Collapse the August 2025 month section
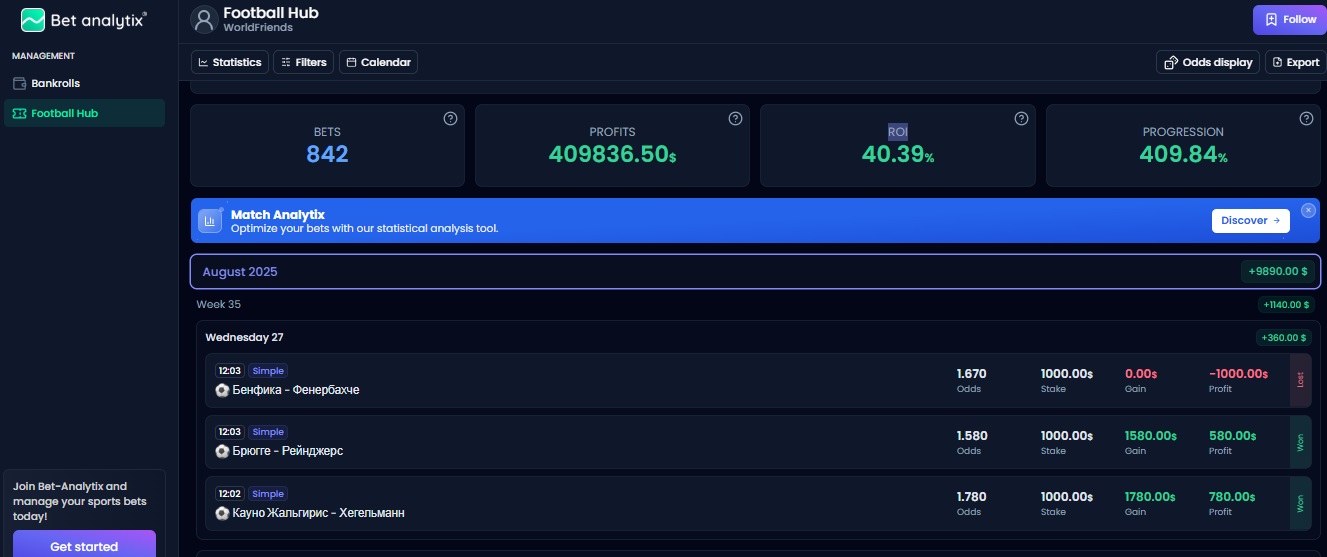The height and width of the screenshot is (557, 1327). [x=240, y=272]
